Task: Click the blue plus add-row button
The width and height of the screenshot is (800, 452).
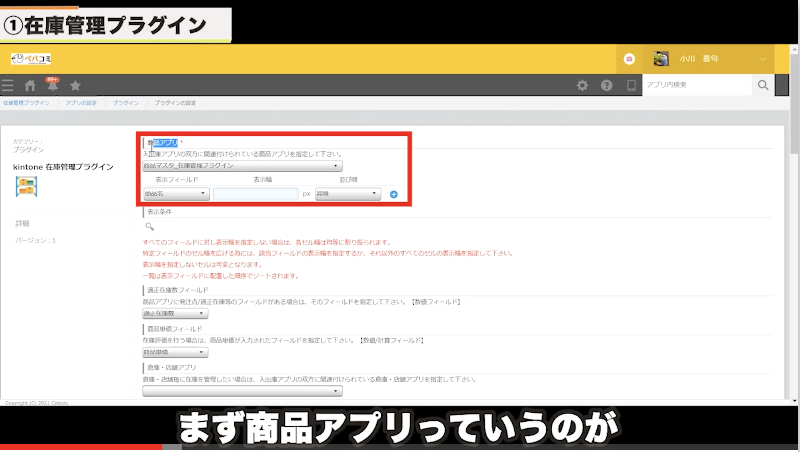Action: pos(394,194)
